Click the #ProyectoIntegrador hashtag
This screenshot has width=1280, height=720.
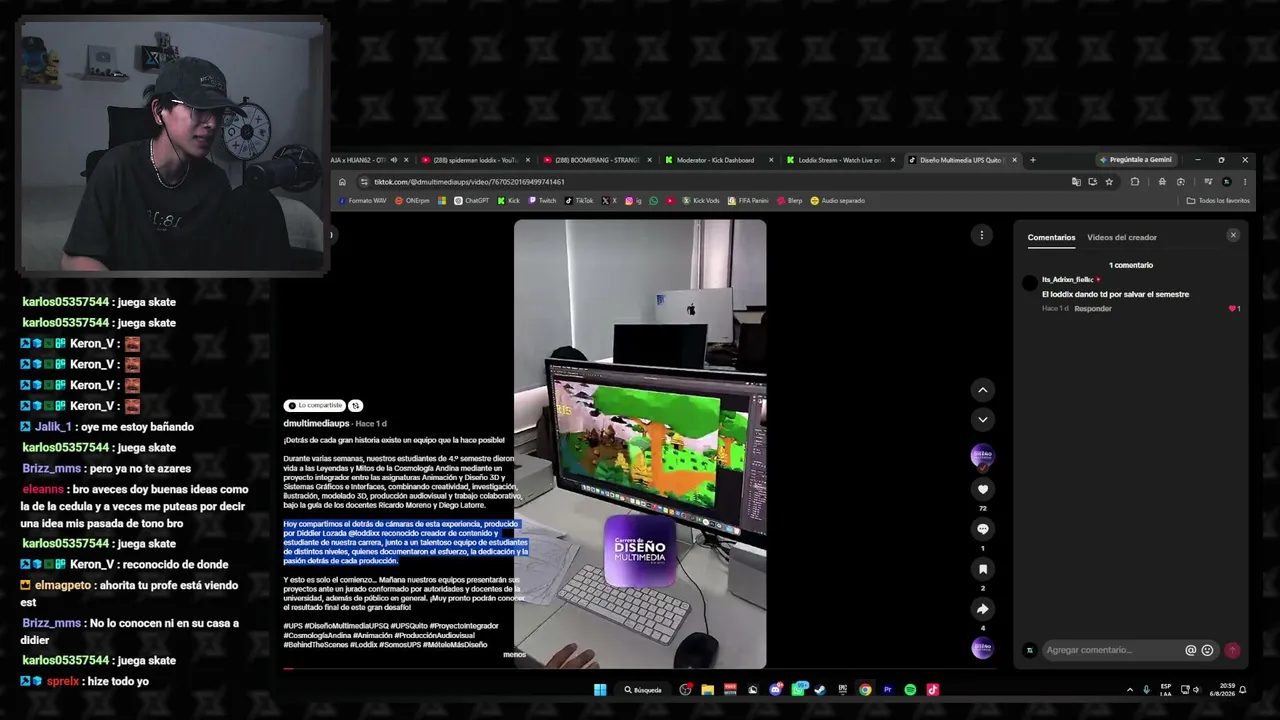[x=464, y=626]
